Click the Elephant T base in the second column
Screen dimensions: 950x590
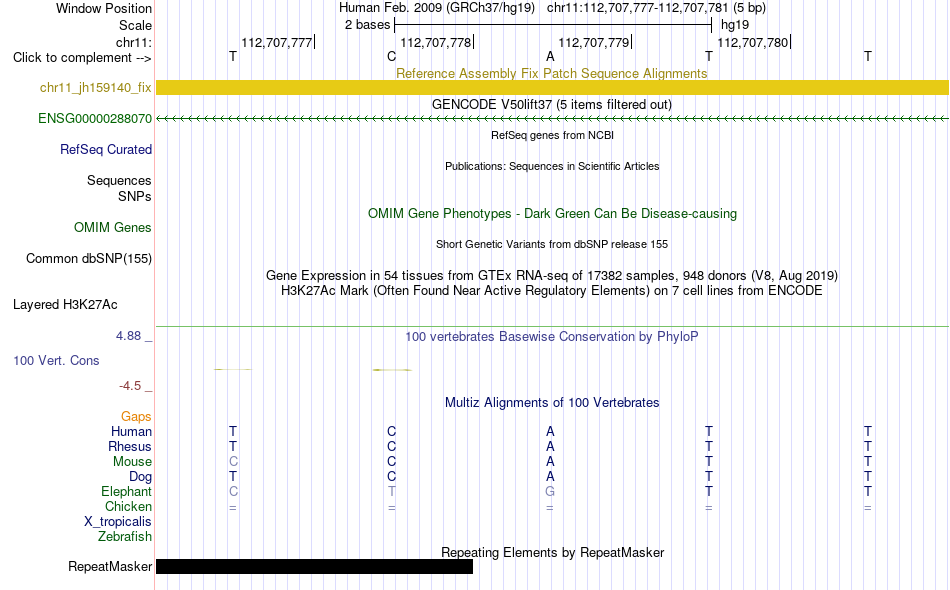[x=391, y=492]
